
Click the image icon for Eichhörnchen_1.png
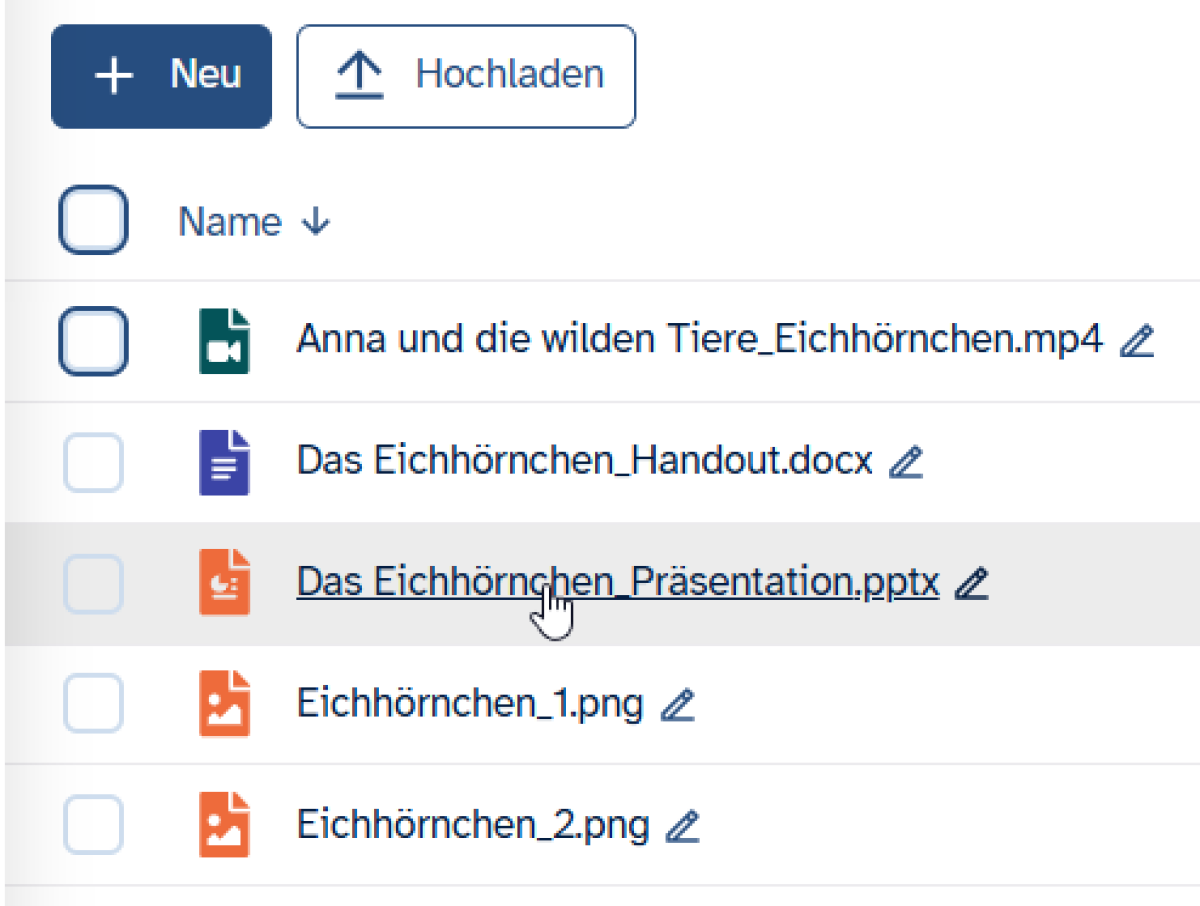[224, 704]
